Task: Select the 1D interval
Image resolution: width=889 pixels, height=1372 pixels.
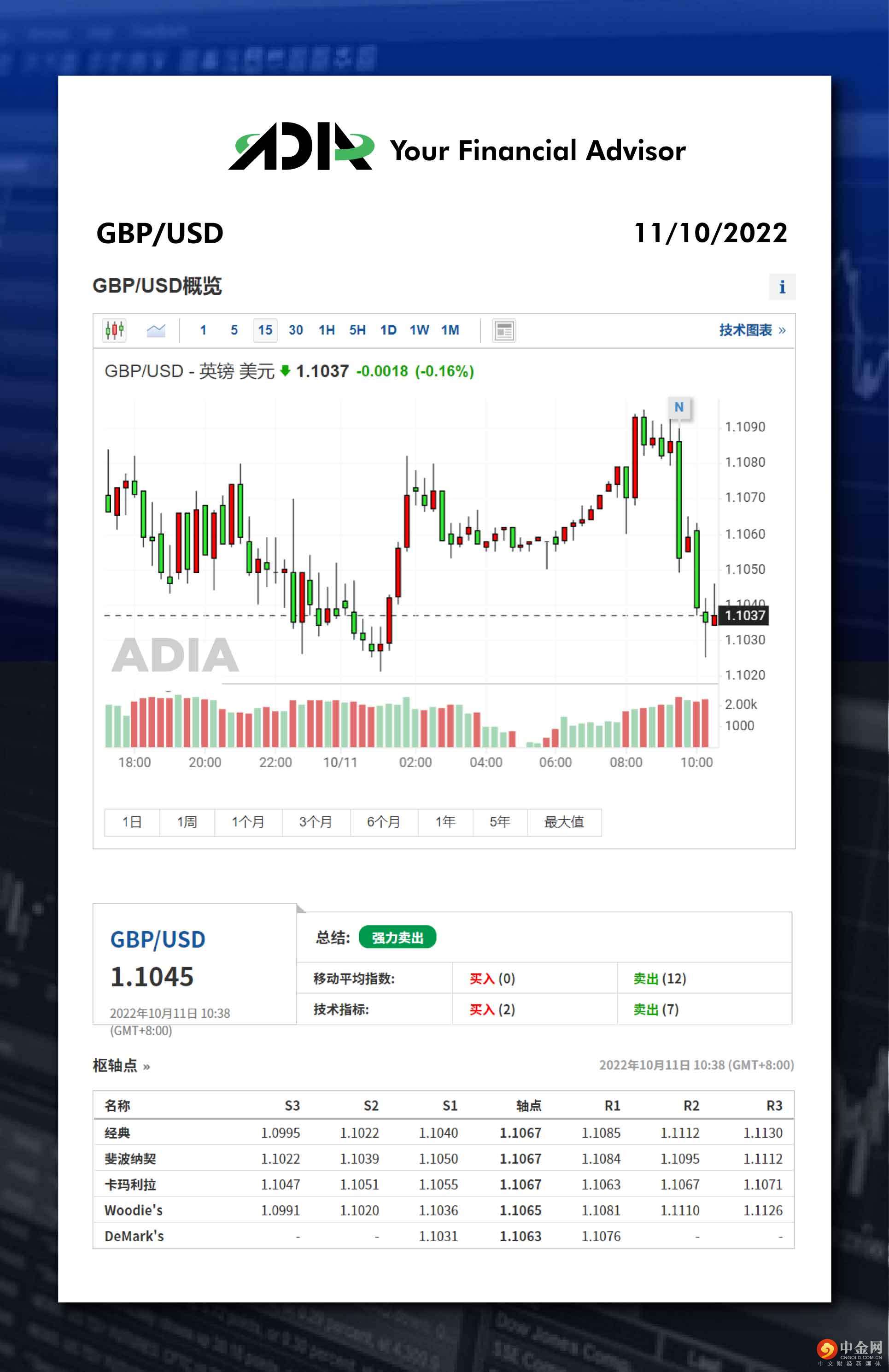Action: (x=388, y=330)
